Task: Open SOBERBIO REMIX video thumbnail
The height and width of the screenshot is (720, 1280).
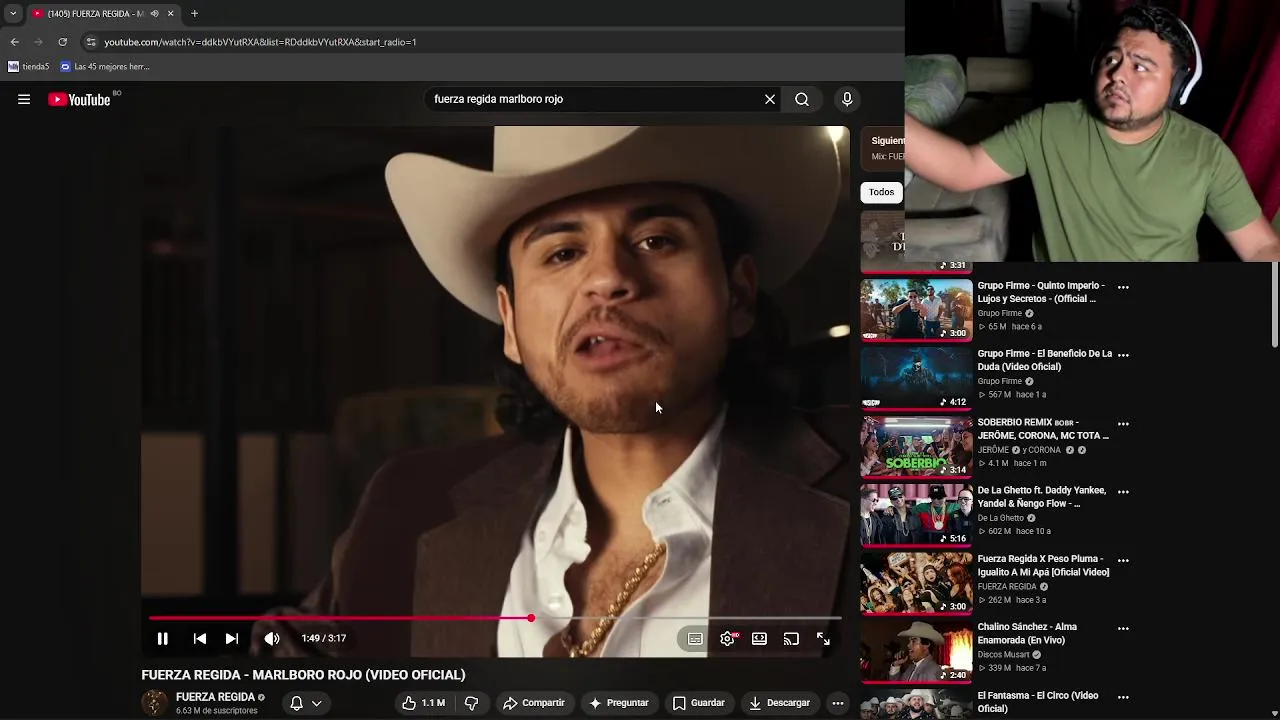Action: (916, 447)
